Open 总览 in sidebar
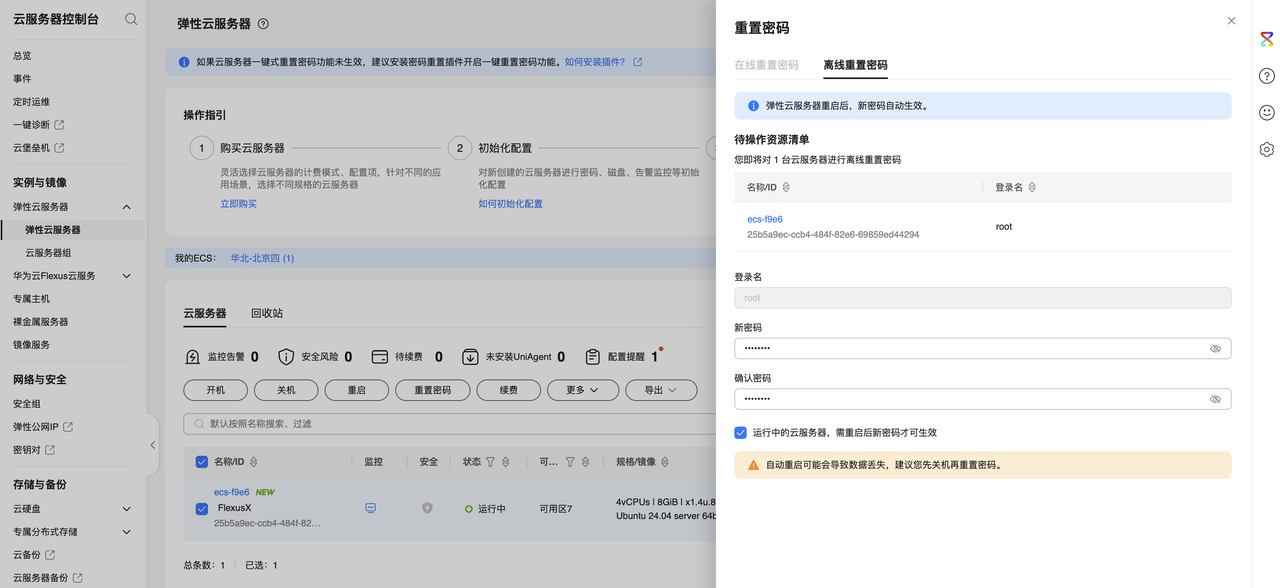 click(x=22, y=56)
